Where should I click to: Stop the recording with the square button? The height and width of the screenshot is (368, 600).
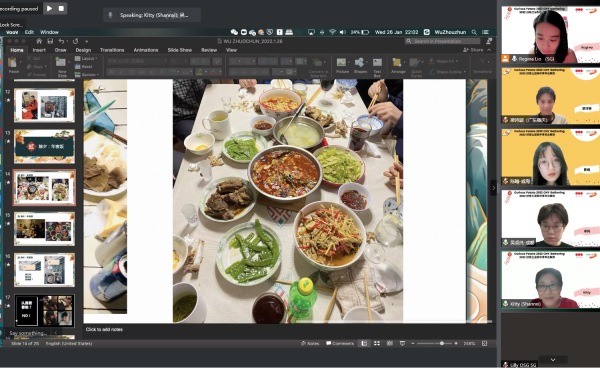(61, 8)
